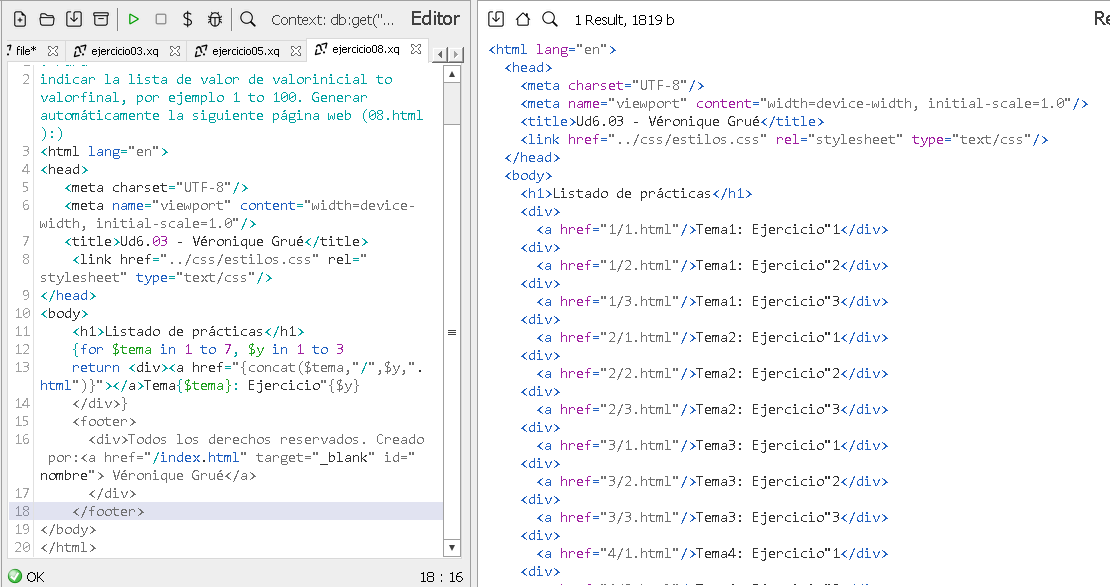Save the result using result panel icon
The width and height of the screenshot is (1110, 587).
[496, 19]
